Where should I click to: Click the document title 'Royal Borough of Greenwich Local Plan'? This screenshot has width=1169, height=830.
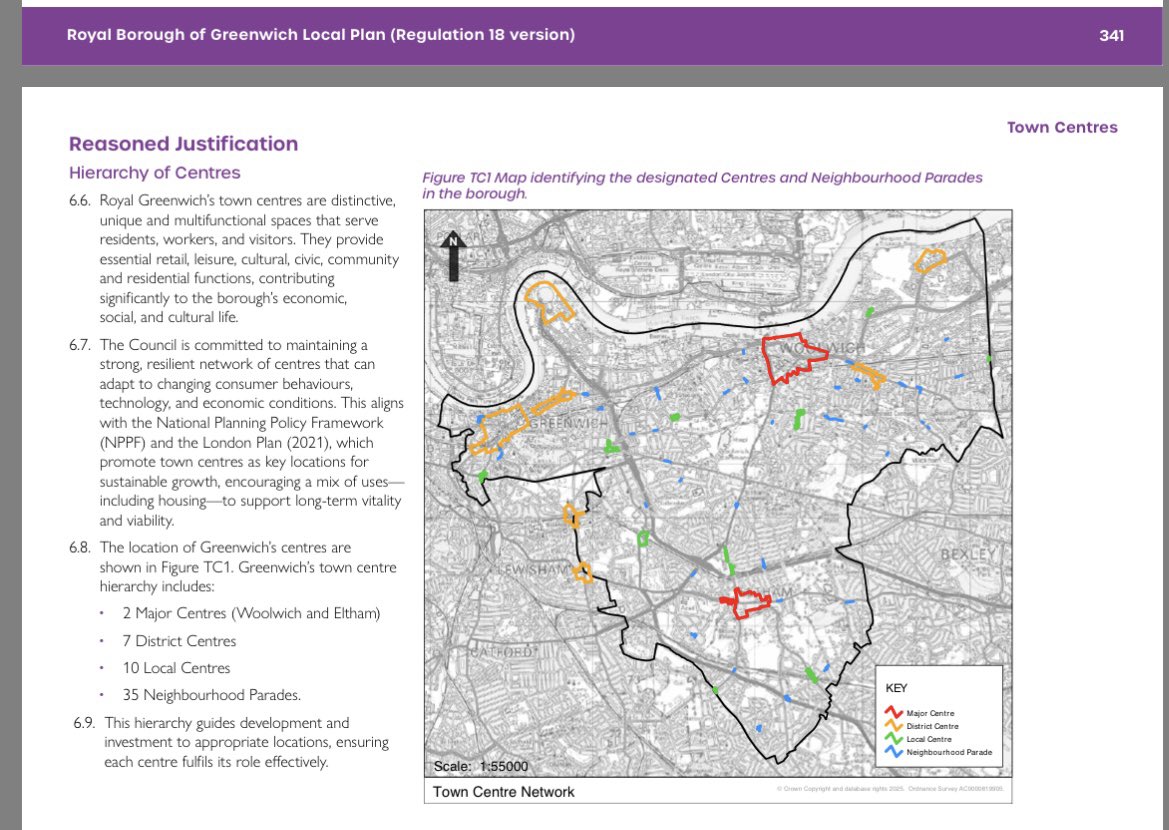coord(227,34)
